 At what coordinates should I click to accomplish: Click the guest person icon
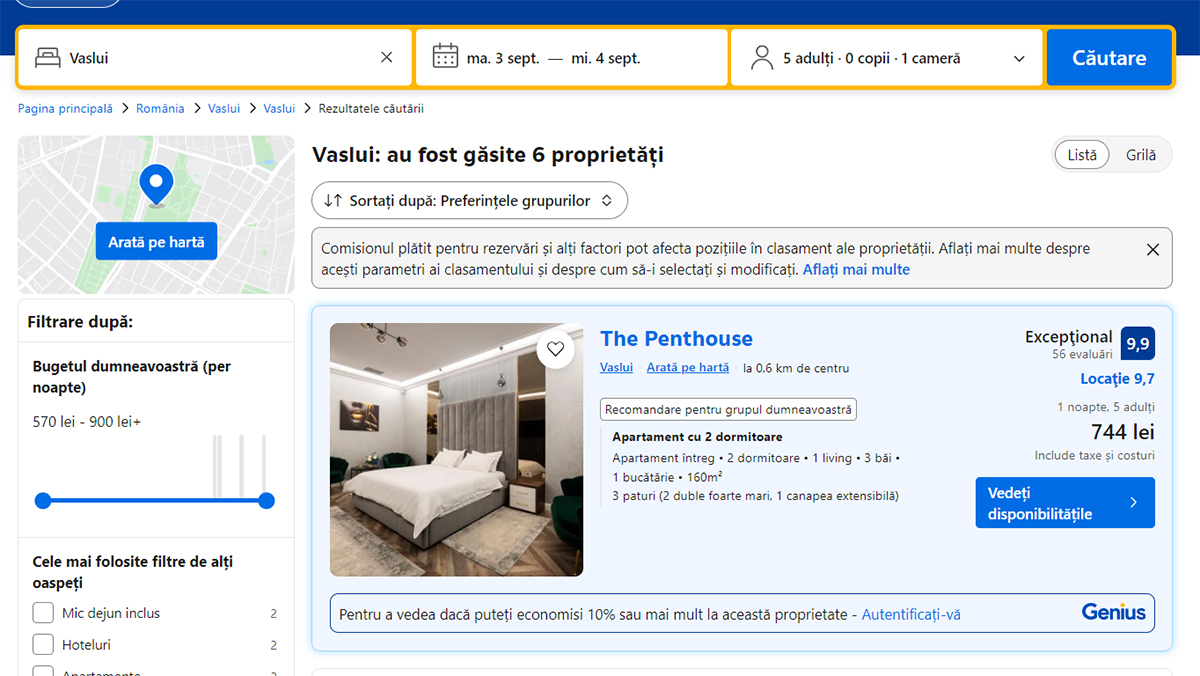762,58
